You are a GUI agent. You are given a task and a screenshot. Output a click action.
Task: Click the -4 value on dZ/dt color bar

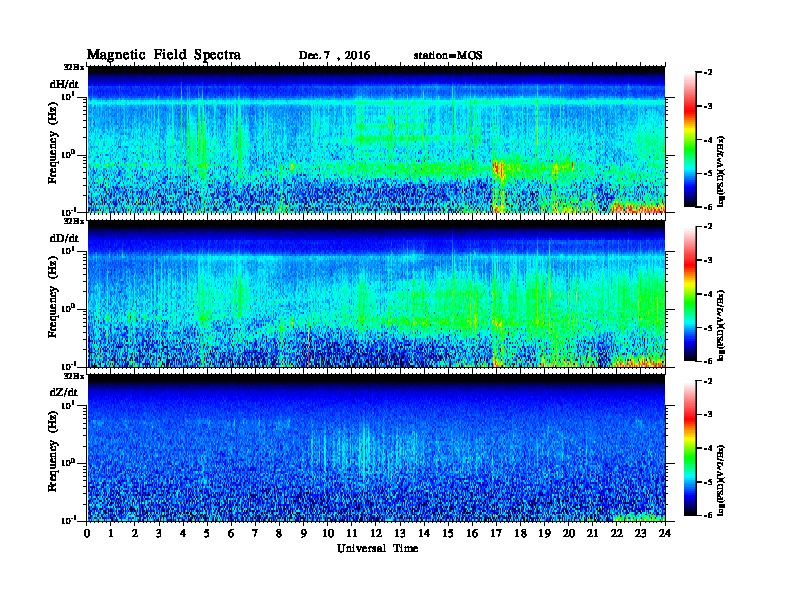pos(709,448)
